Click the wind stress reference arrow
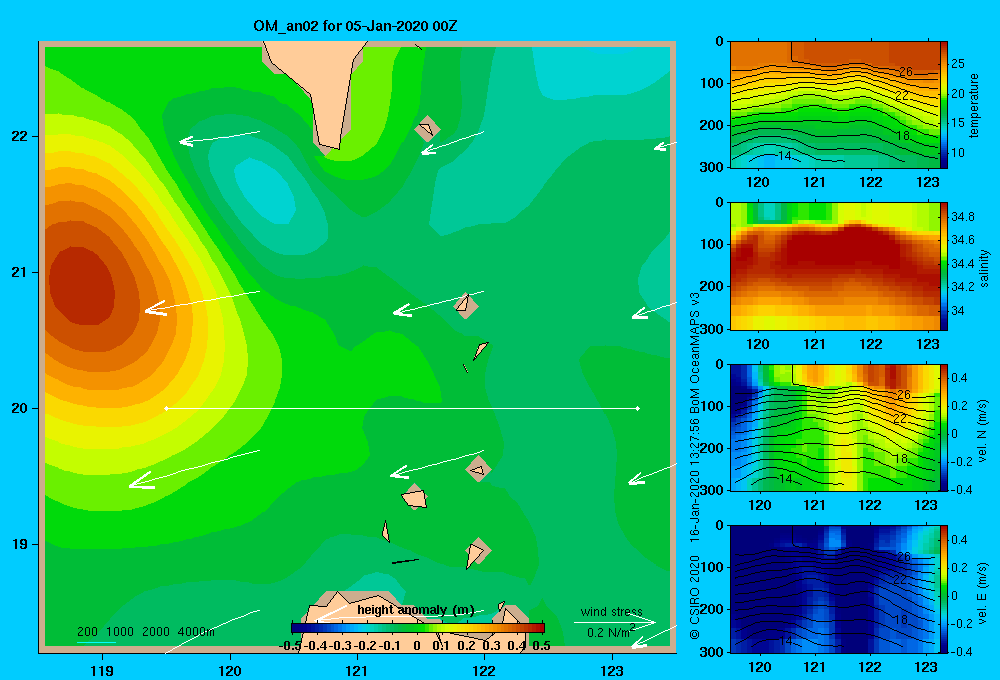Image resolution: width=1000 pixels, height=680 pixels. coord(615,622)
